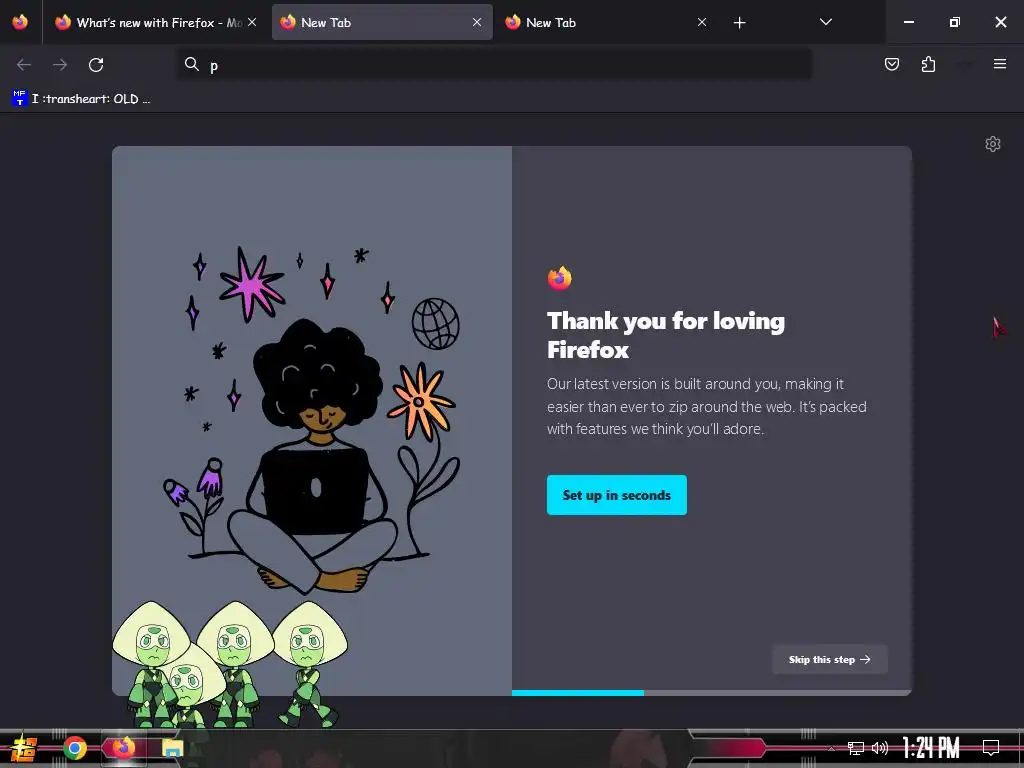Screen dimensions: 1024x768
Task: Click the search magnifier icon in address bar
Action: point(191,64)
